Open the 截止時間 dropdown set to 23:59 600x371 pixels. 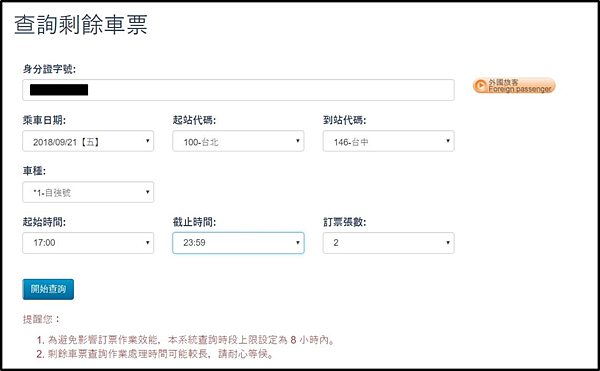(x=238, y=243)
